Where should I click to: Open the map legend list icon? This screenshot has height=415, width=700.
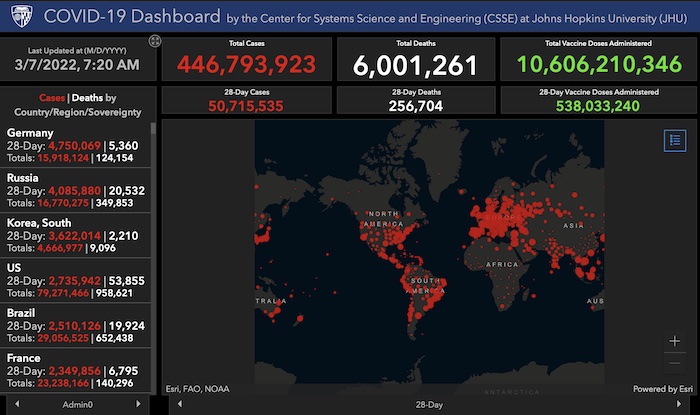tap(675, 141)
